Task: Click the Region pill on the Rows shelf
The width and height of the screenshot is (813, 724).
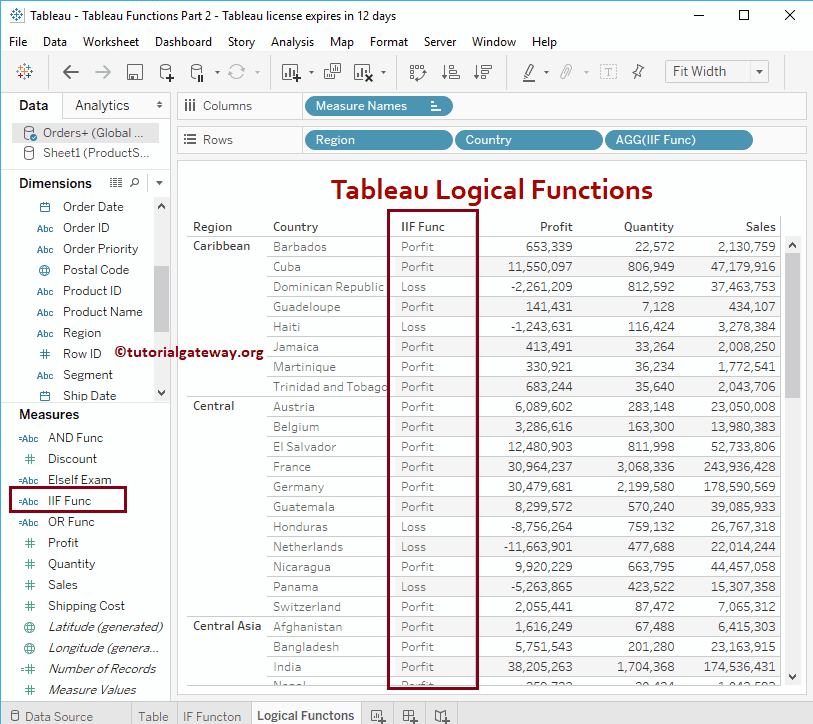Action: (378, 140)
